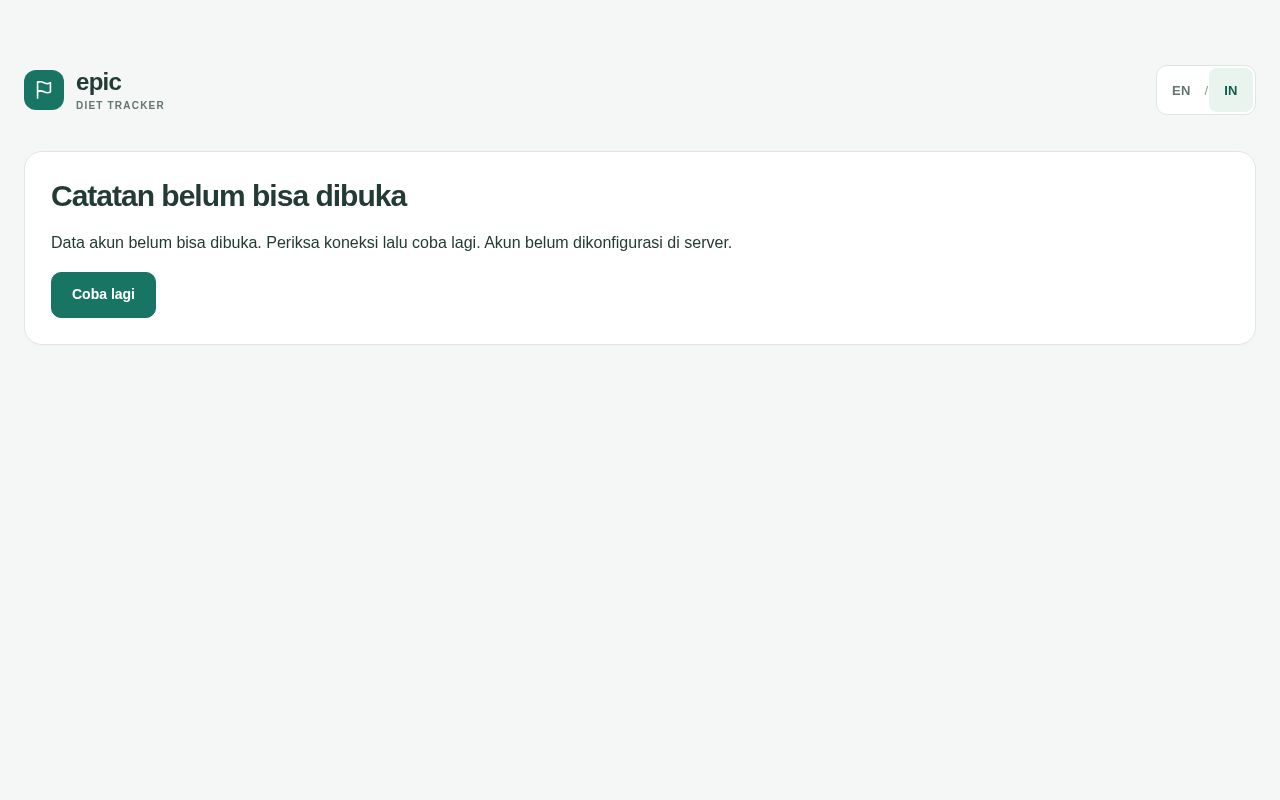The height and width of the screenshot is (800, 1280).
Task: Click heading Catatan belum bisa dibuka
Action: click(x=228, y=196)
